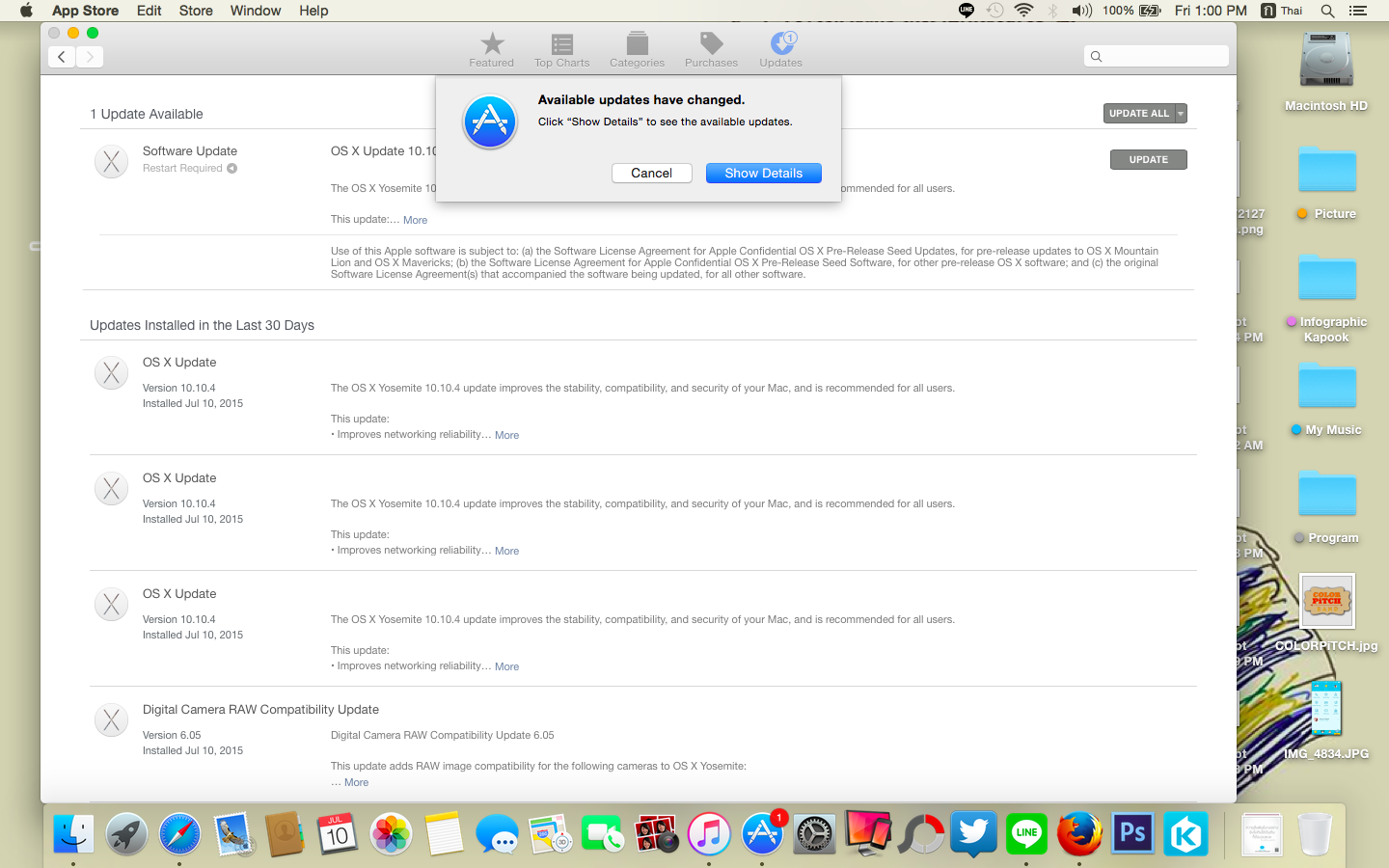Open Contacts from the Dock
Viewport: 1389px width, 868px height.
click(x=286, y=833)
